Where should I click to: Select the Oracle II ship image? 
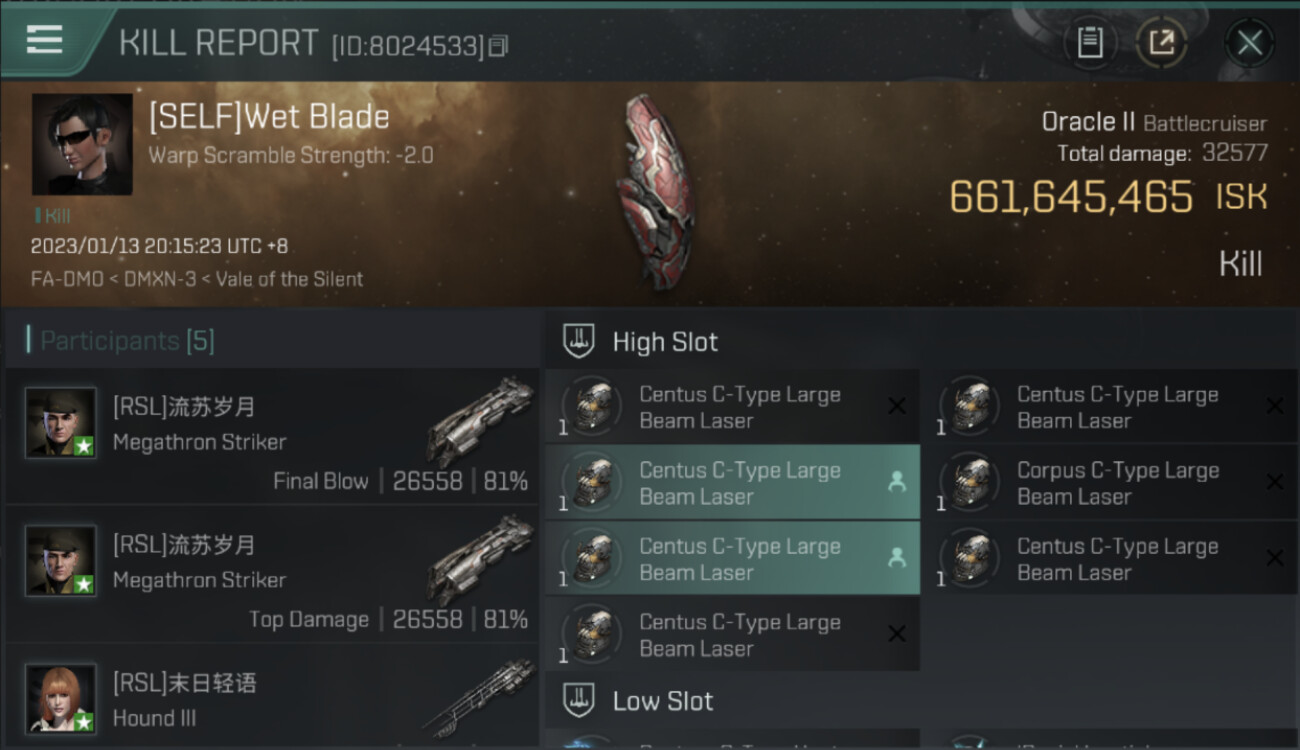point(655,190)
